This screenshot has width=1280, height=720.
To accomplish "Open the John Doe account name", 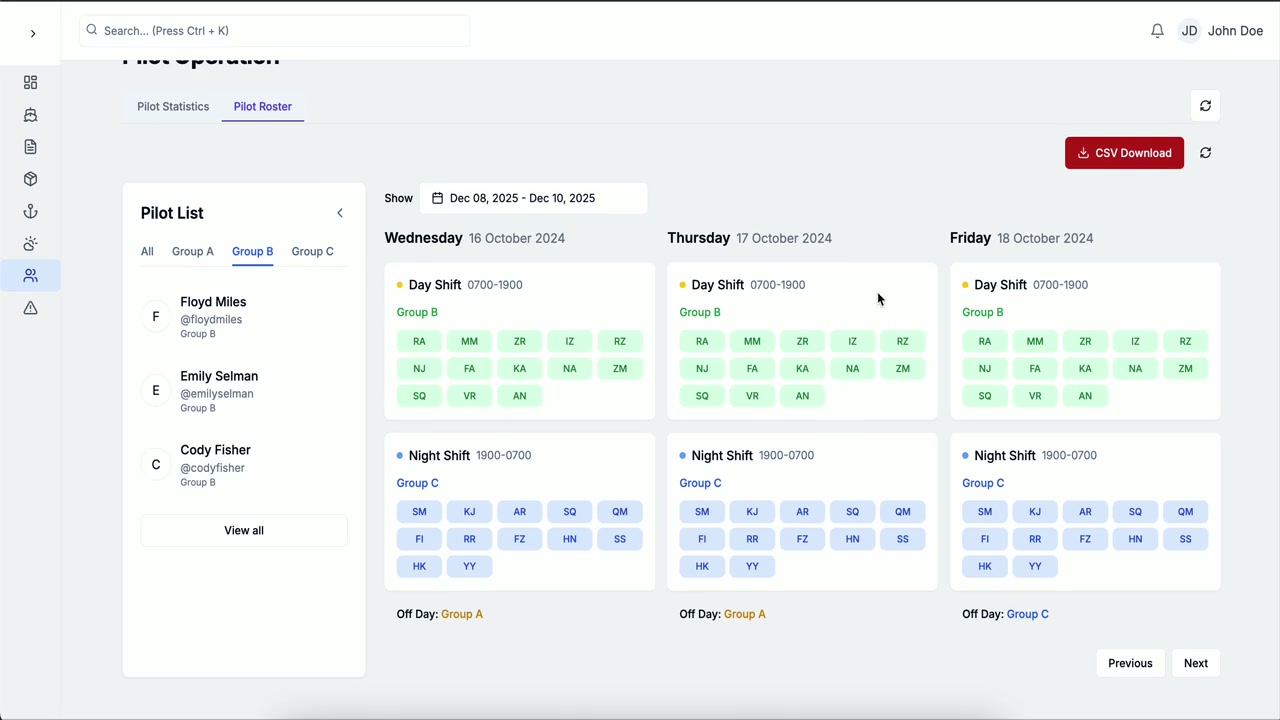I will pyautogui.click(x=1235, y=31).
